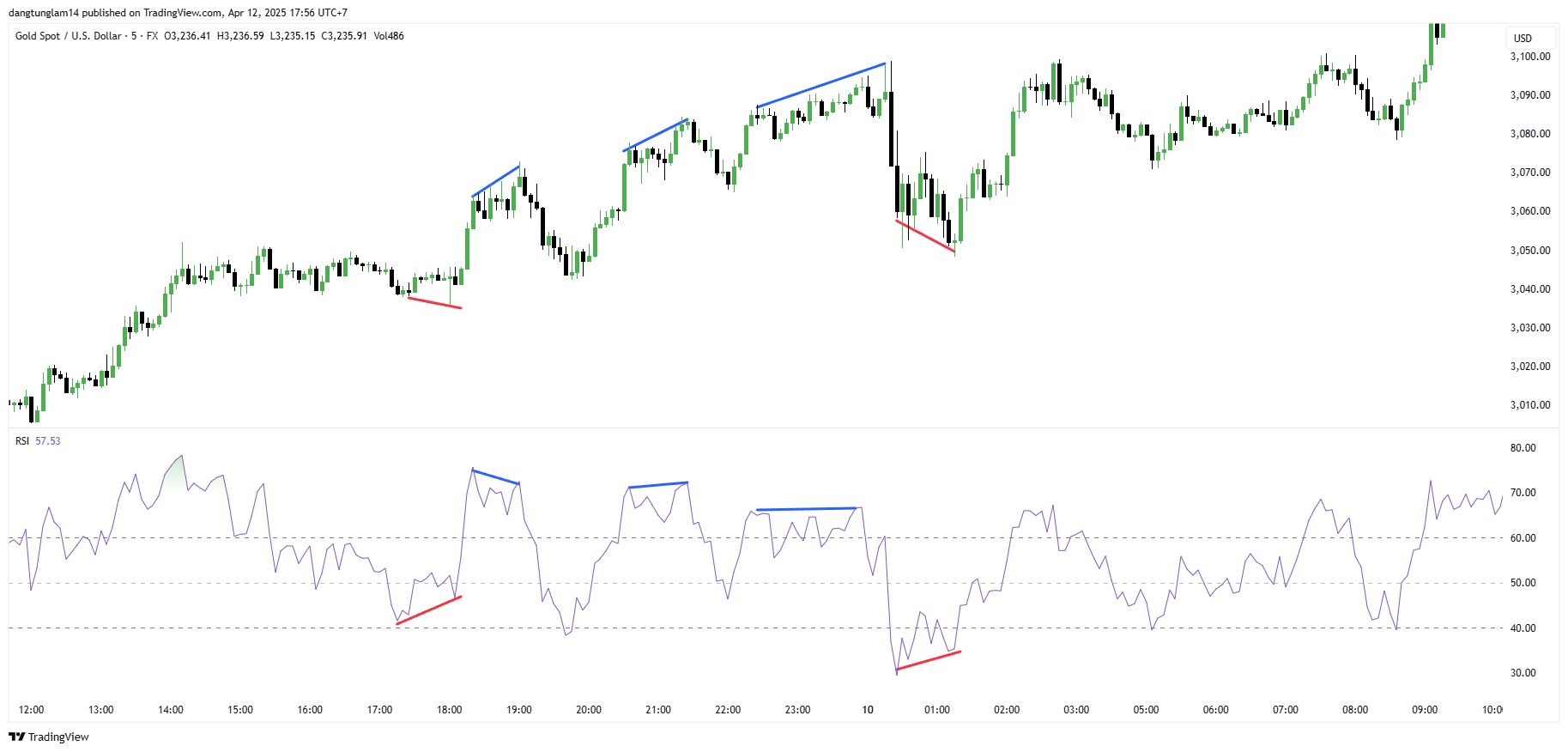The height and width of the screenshot is (752, 1568).
Task: Click the 19:00 time axis label
Action: coord(519,710)
